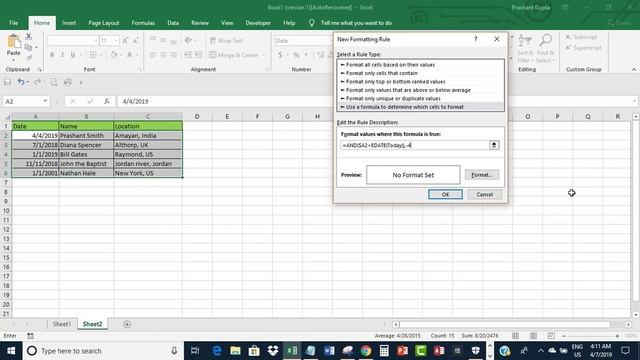Image resolution: width=640 pixels, height=360 pixels.
Task: Toggle Align Left alignment
Action: point(153,55)
